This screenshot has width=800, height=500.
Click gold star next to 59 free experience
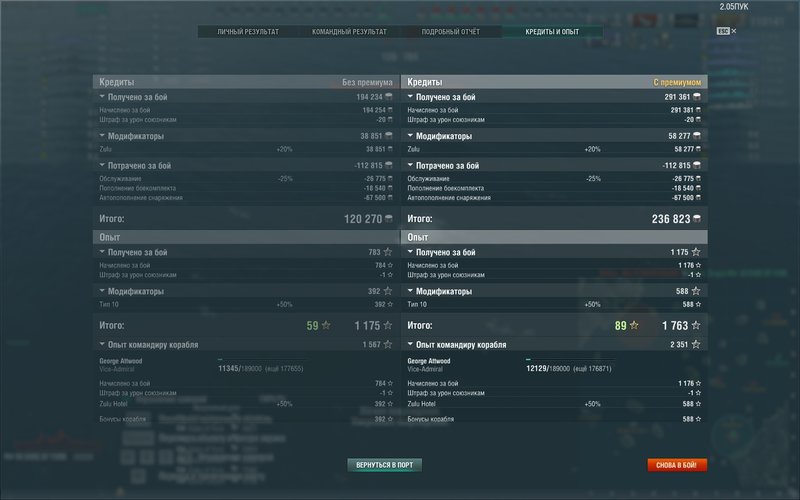click(325, 325)
